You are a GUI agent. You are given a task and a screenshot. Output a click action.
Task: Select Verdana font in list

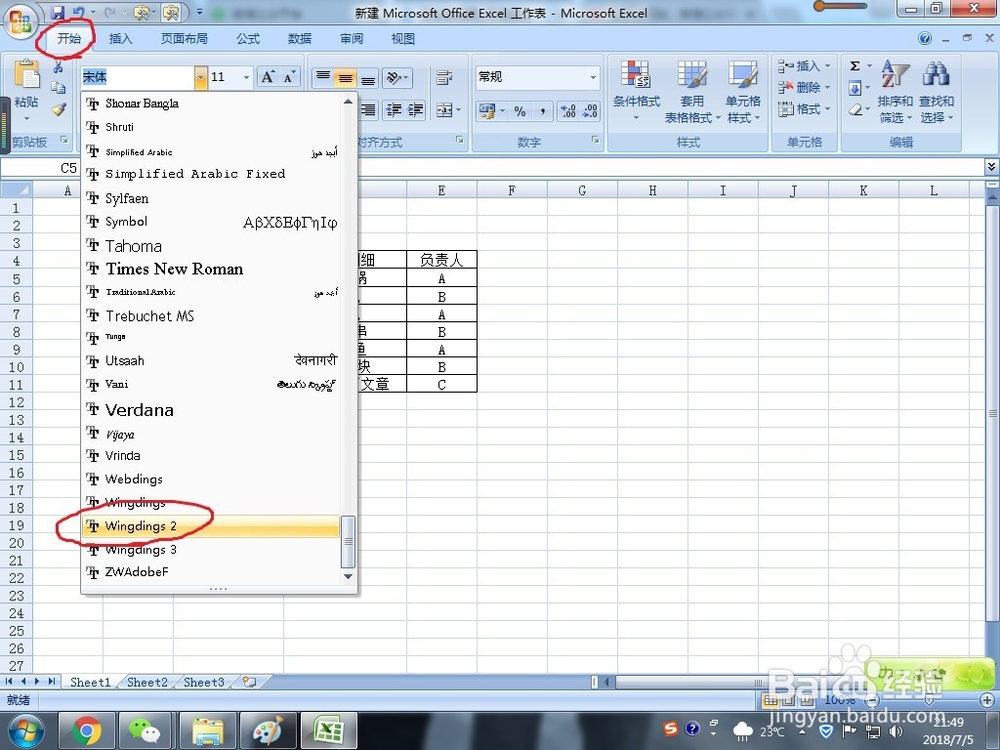tap(211, 409)
